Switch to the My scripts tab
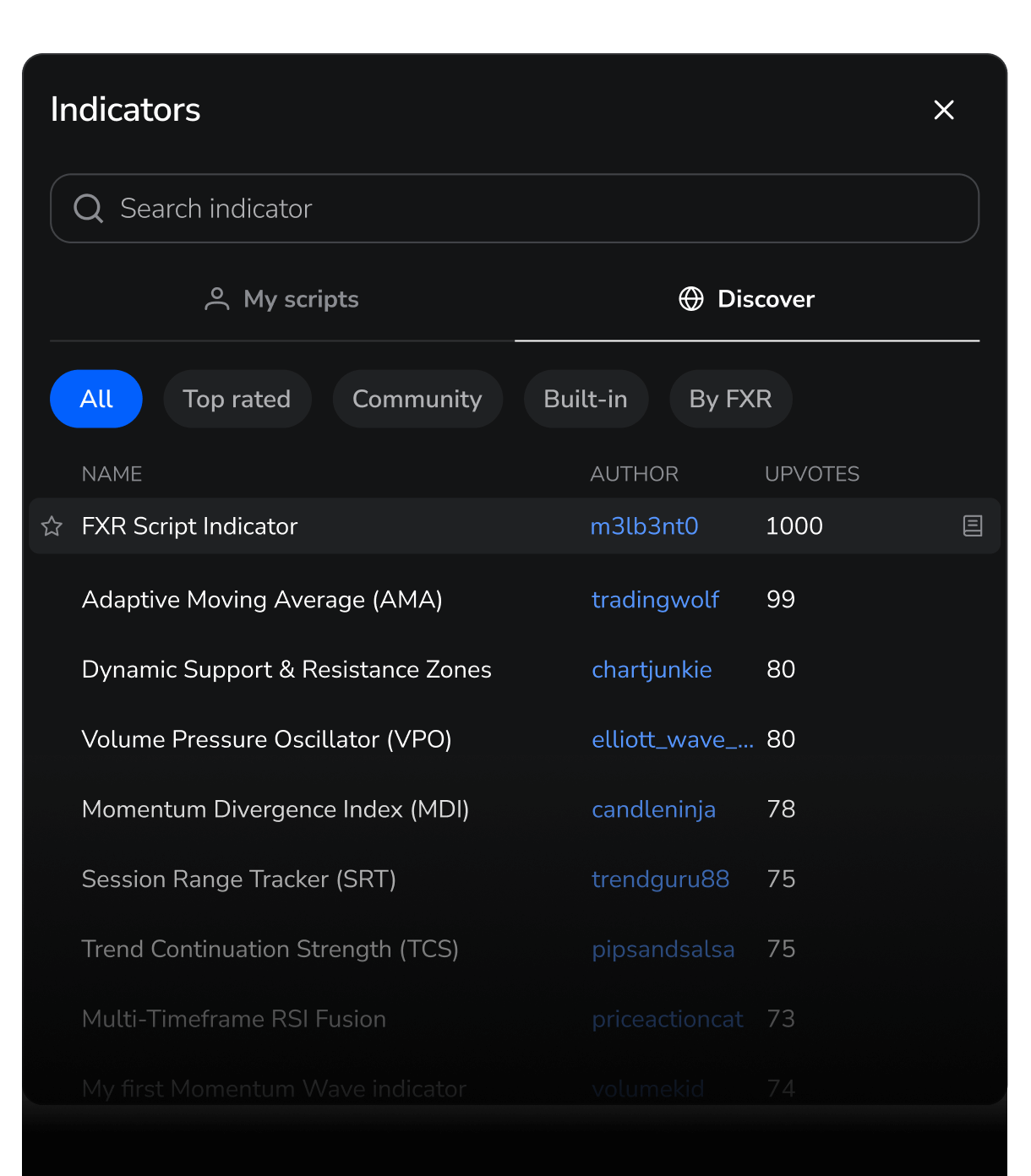The width and height of the screenshot is (1031, 1176). (282, 299)
